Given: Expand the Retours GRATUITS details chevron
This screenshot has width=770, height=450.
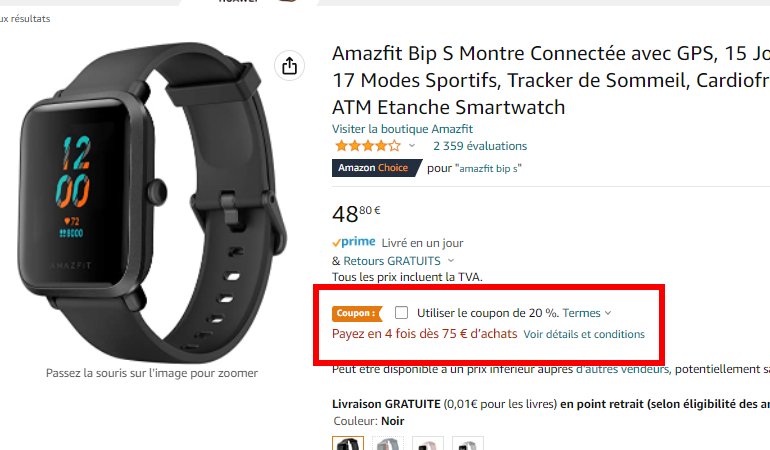Looking at the screenshot, I should pos(451,261).
